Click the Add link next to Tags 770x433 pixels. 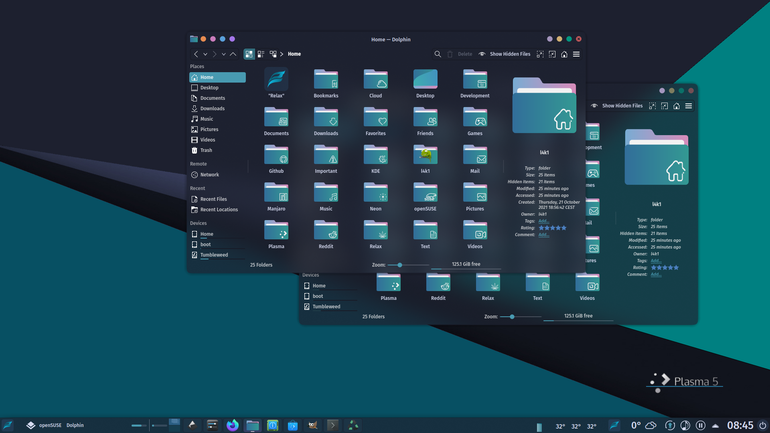pyautogui.click(x=543, y=221)
